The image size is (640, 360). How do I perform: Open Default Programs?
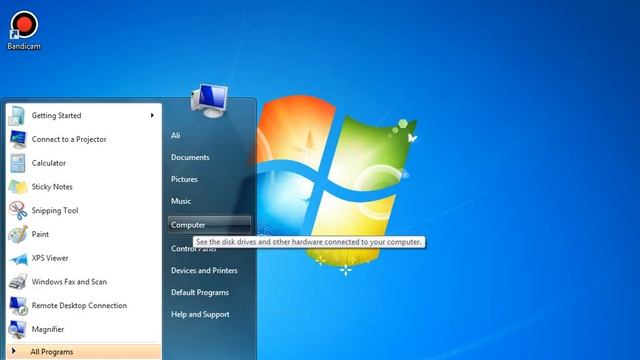coord(200,293)
